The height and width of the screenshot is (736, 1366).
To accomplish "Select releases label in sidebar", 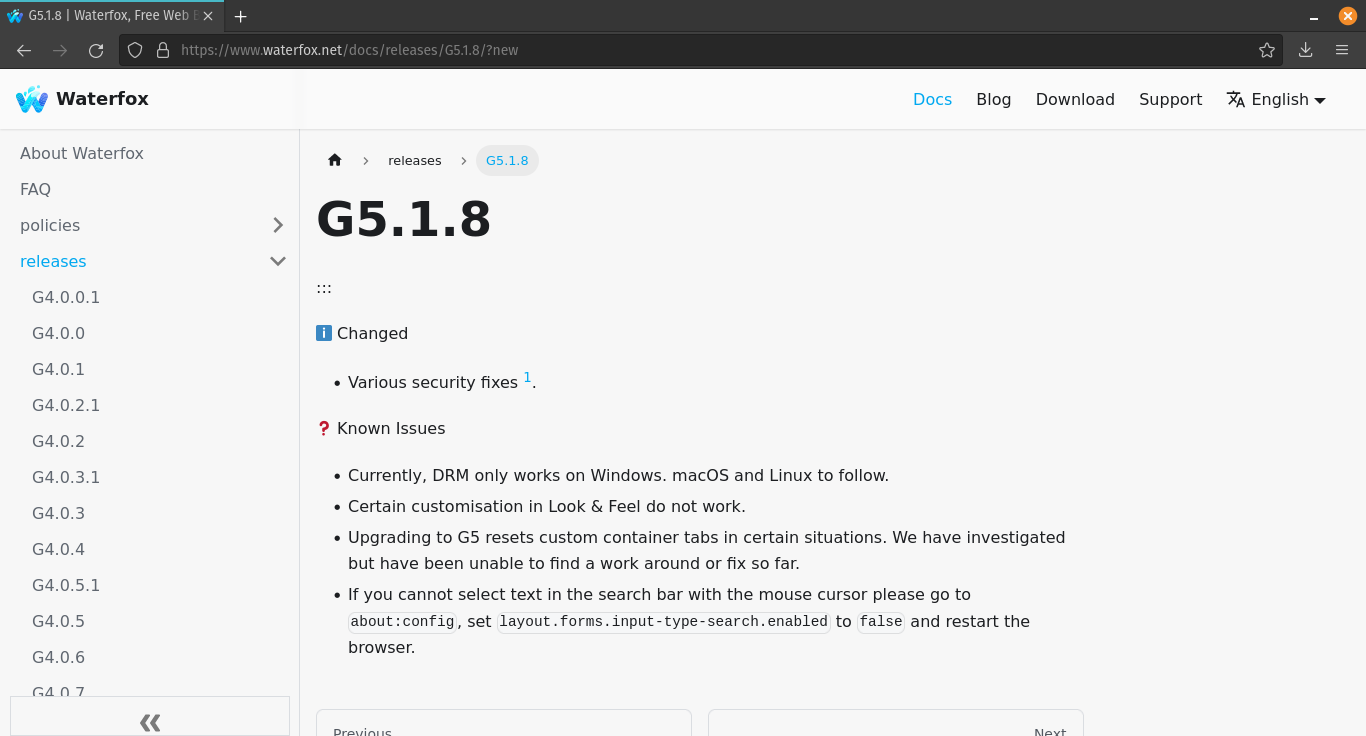I will [53, 261].
